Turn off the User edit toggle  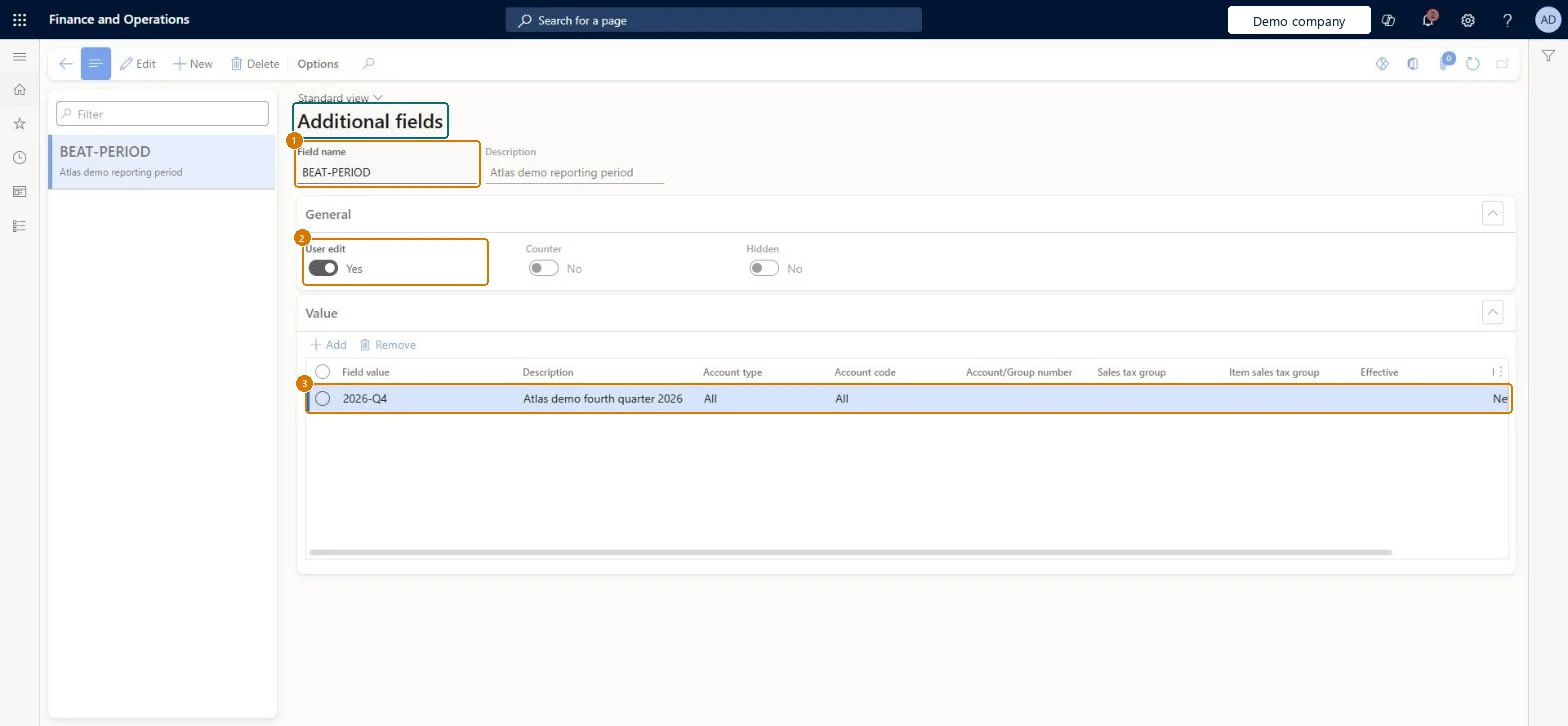pos(323,268)
